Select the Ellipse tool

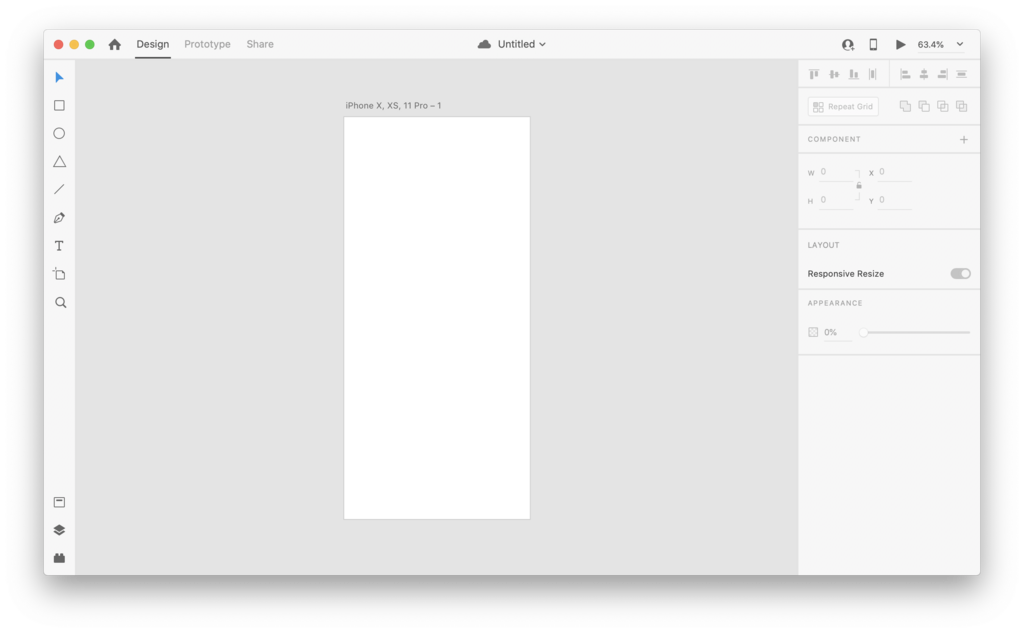click(x=59, y=133)
